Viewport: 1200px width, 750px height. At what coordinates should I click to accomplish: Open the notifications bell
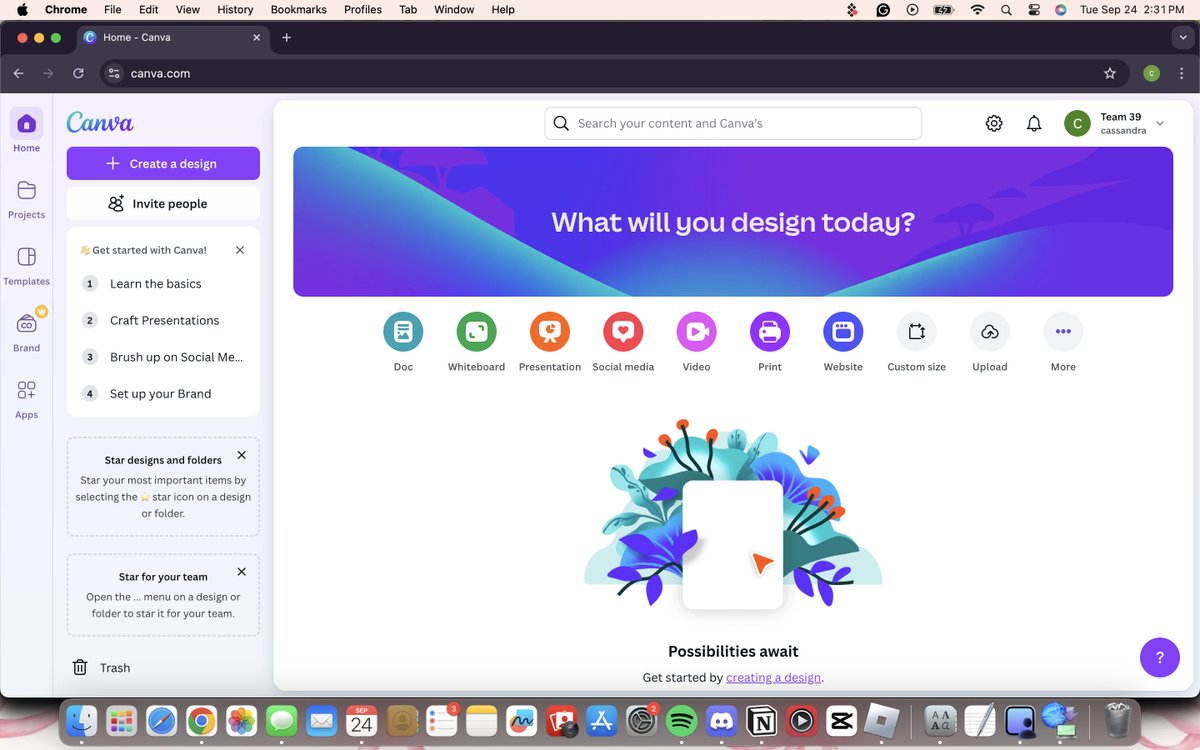point(1034,123)
